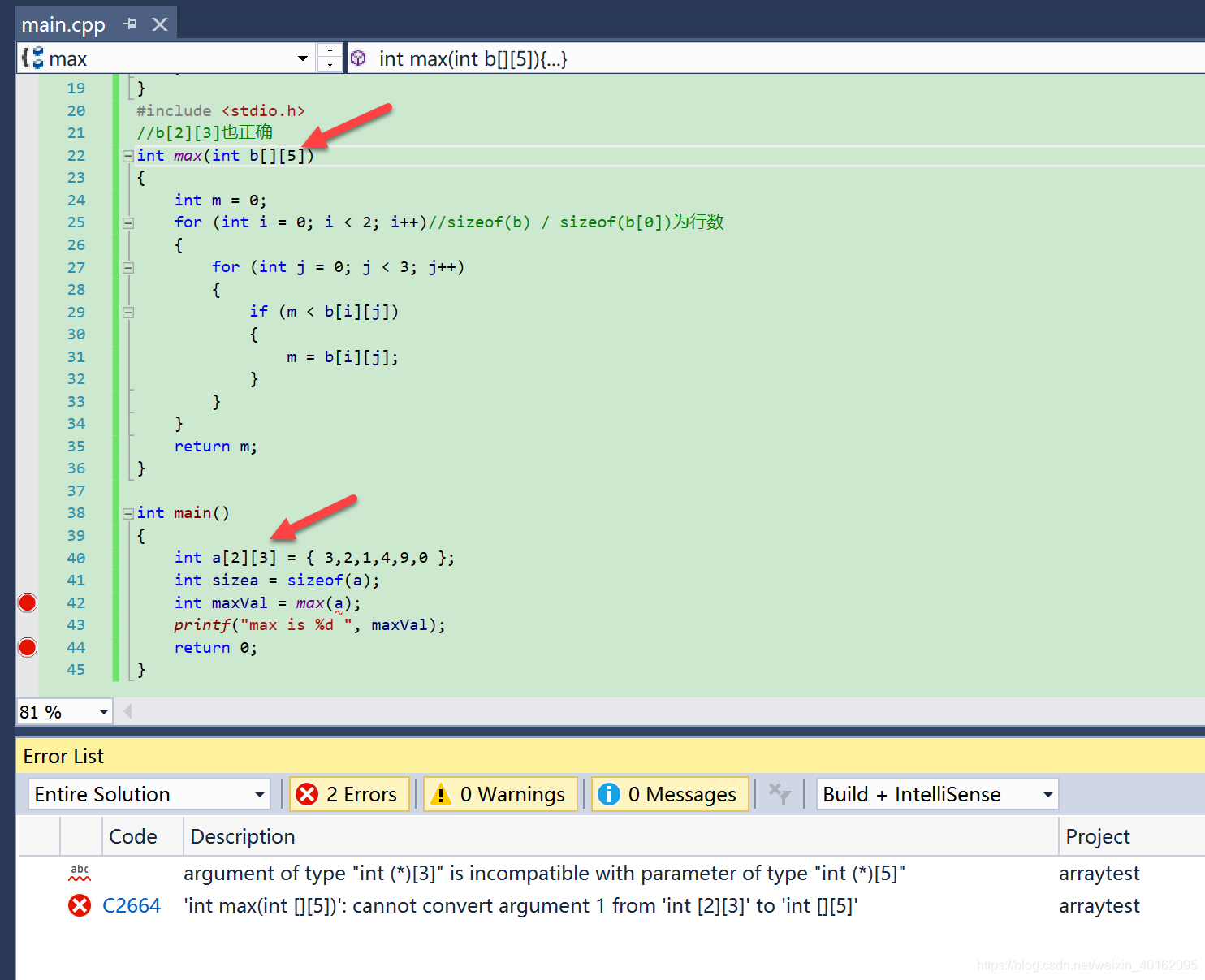
Task: Collapse the main function at line 38
Action: (x=128, y=513)
